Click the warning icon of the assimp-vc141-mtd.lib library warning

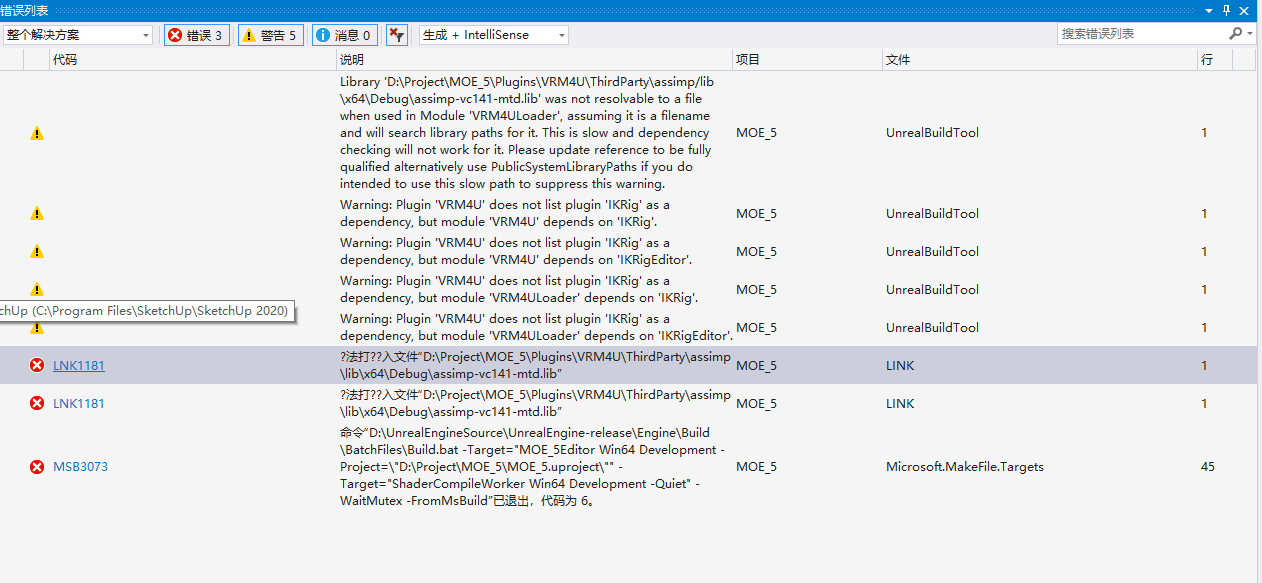(37, 133)
